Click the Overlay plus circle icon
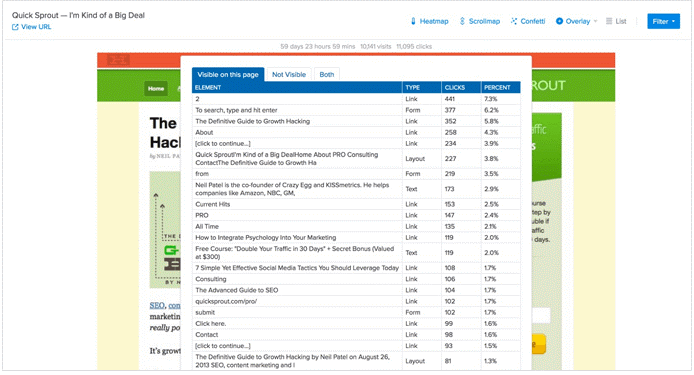Screen dimensions: 694x375 [x=559, y=21]
